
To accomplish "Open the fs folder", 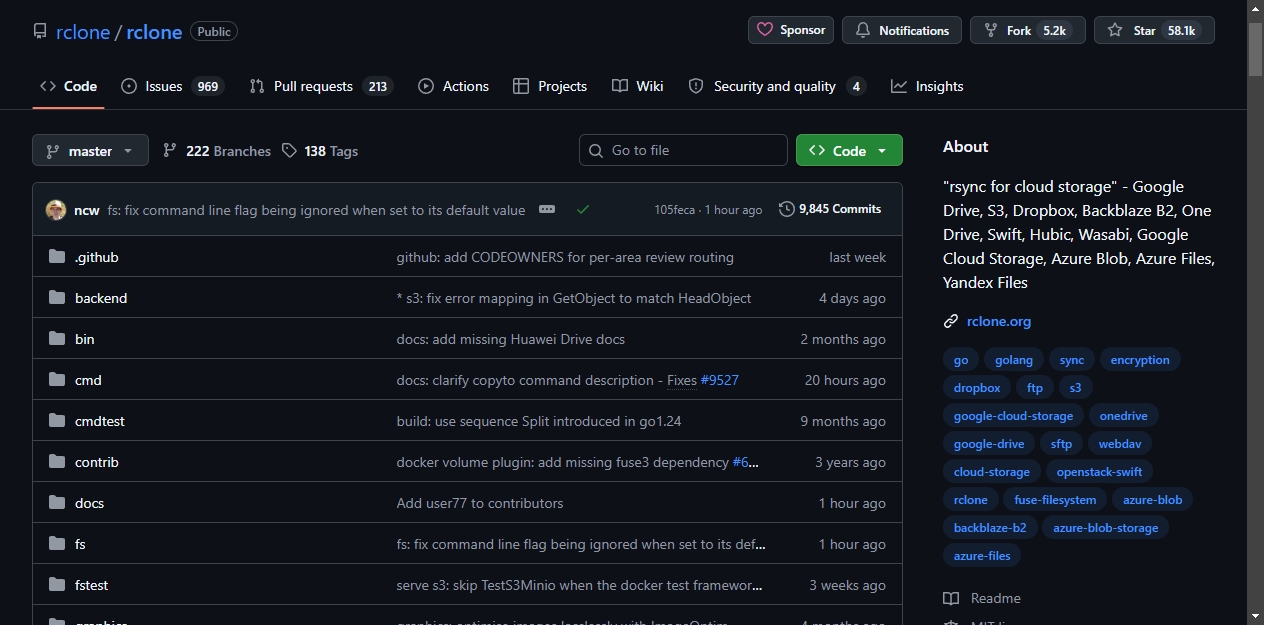I will coord(80,544).
